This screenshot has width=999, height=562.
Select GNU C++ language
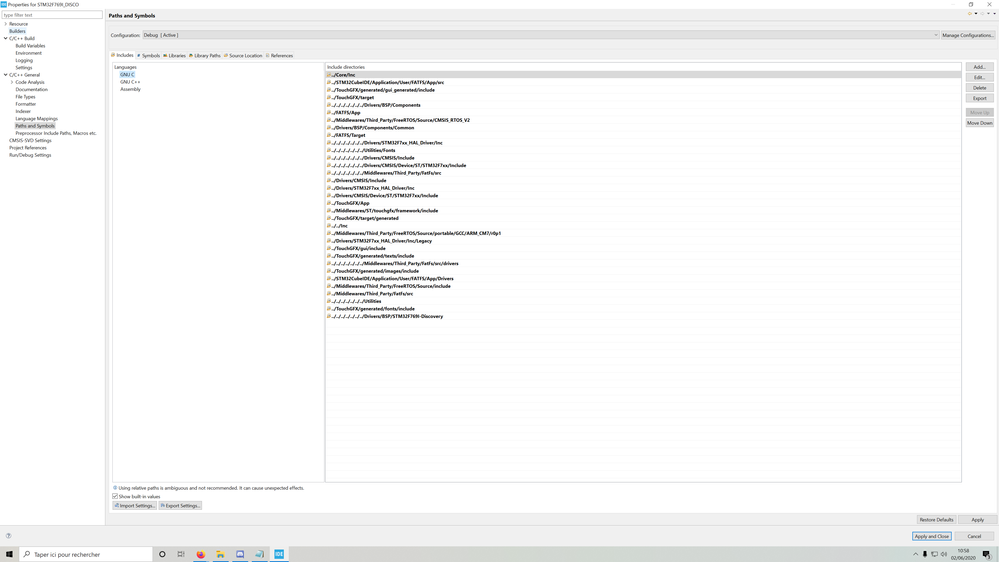pos(130,82)
